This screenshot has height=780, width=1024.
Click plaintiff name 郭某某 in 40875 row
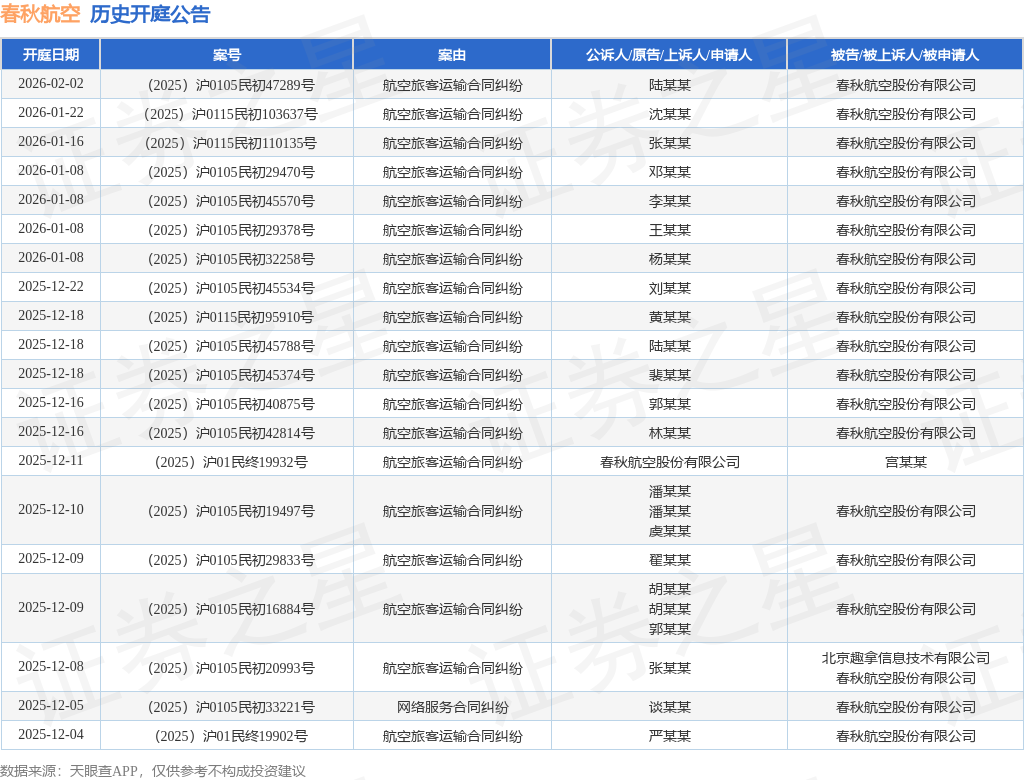(669, 404)
